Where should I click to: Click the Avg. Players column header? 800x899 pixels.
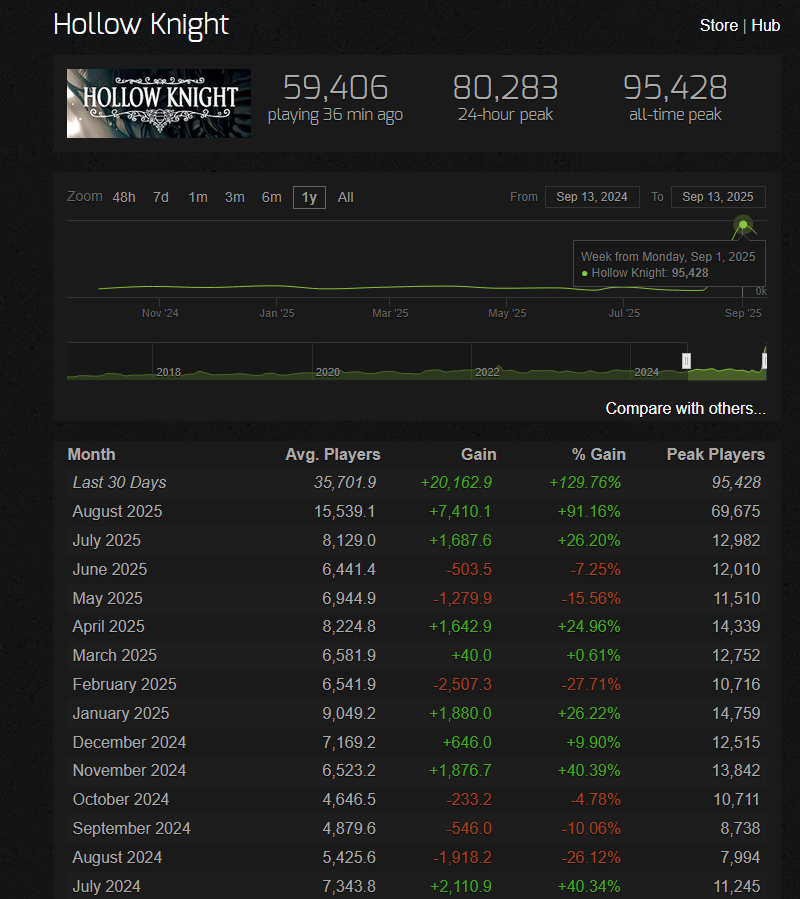(x=333, y=454)
